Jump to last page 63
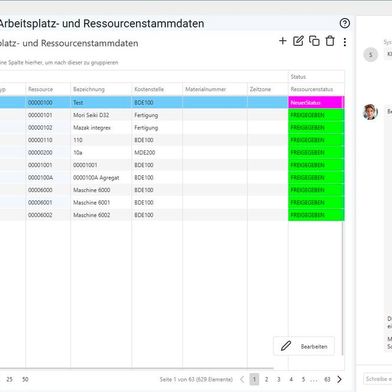Viewport: 392px width, 392px height. pyautogui.click(x=327, y=379)
